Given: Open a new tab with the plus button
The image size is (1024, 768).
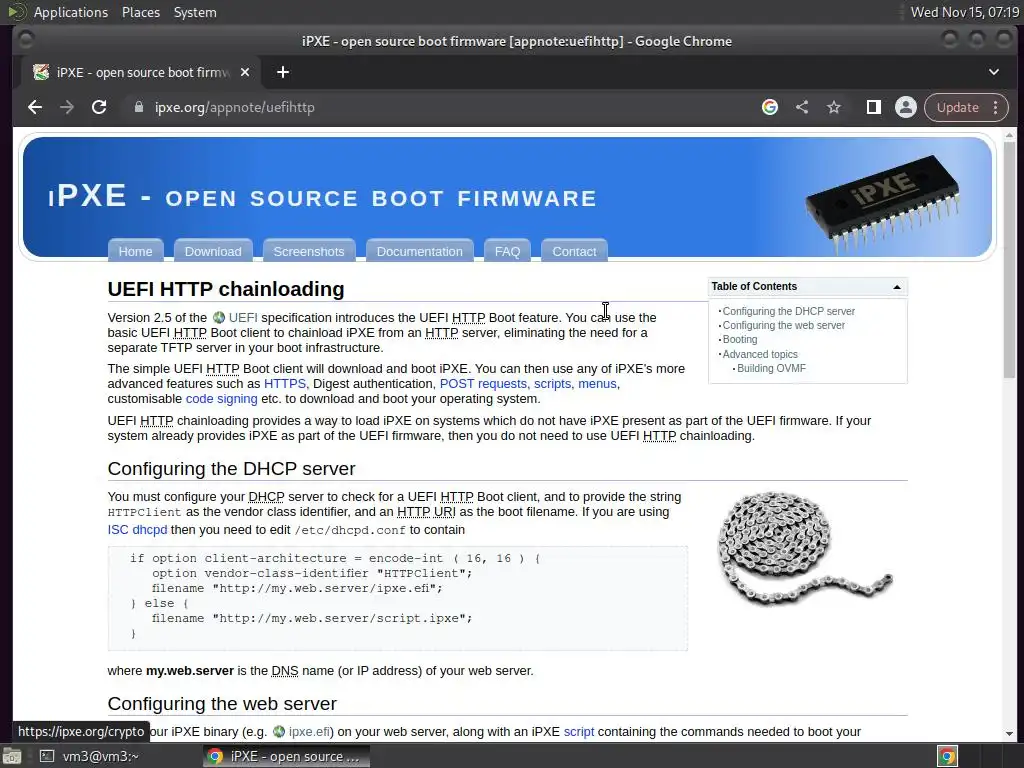Looking at the screenshot, I should (283, 72).
